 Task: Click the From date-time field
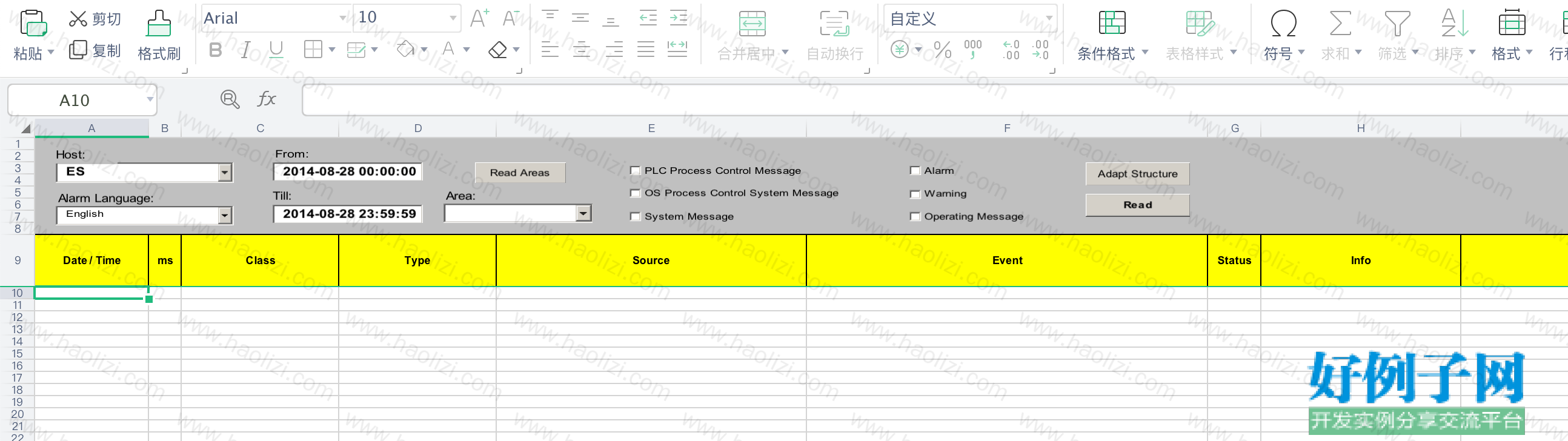(x=348, y=171)
